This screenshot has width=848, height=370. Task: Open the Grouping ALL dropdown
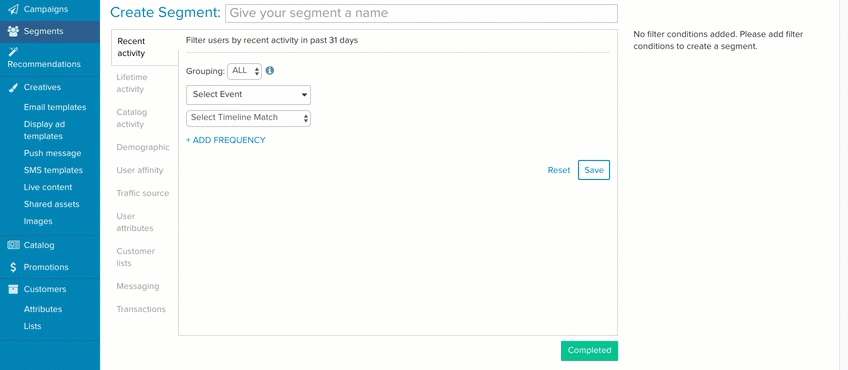[x=244, y=71]
